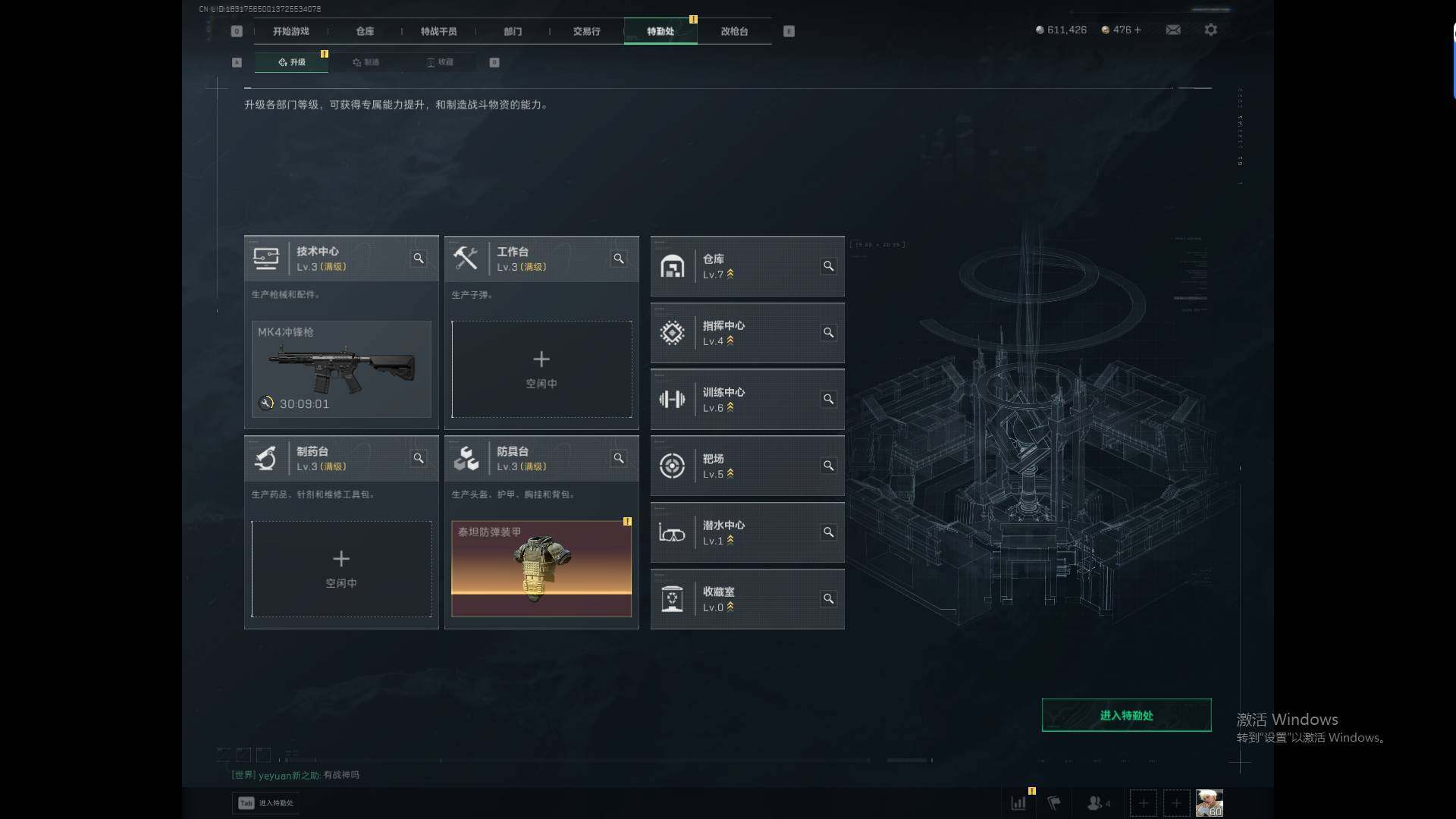1456x819 pixels.
Task: Click the magnifier icon on 工作台
Action: (x=619, y=259)
